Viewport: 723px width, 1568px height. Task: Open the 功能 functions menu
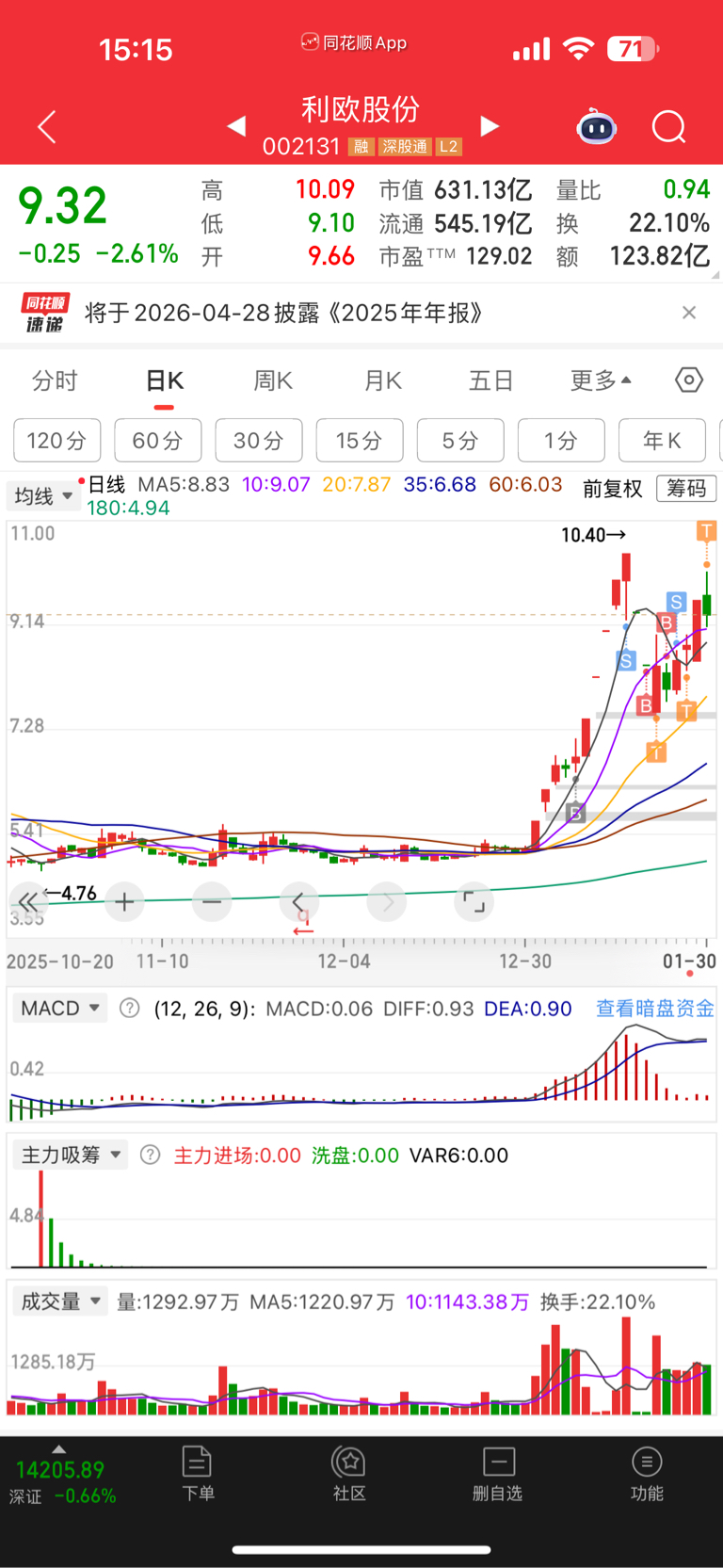tap(647, 1474)
